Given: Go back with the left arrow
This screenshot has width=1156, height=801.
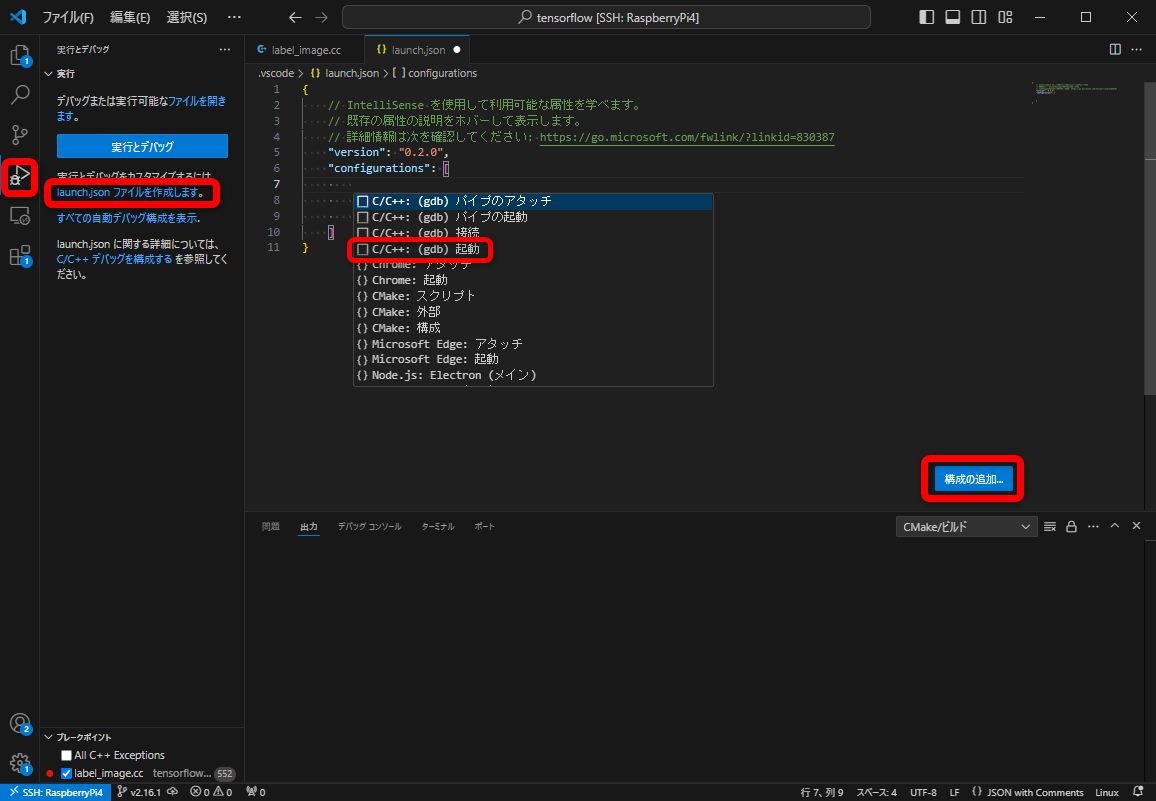Looking at the screenshot, I should (295, 17).
